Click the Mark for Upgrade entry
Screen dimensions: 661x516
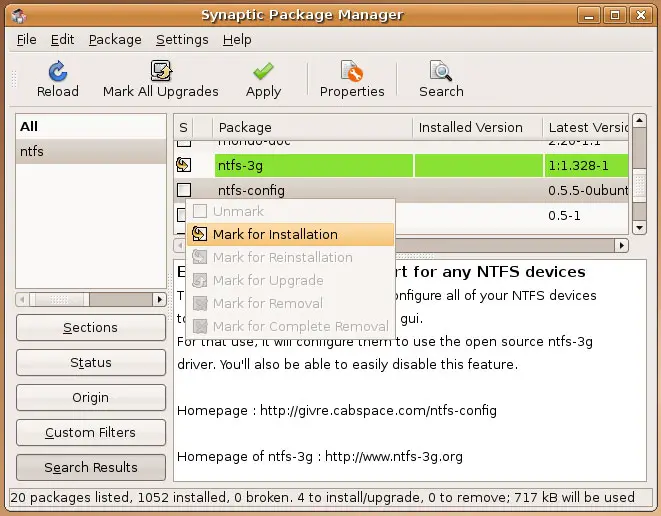pyautogui.click(x=290, y=280)
